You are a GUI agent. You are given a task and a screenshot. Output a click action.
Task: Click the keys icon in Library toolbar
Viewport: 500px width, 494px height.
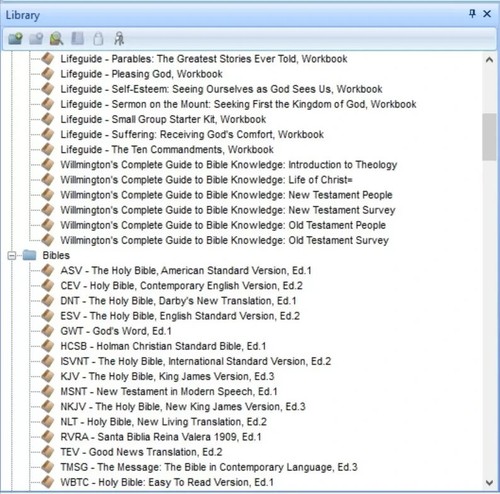click(x=119, y=39)
